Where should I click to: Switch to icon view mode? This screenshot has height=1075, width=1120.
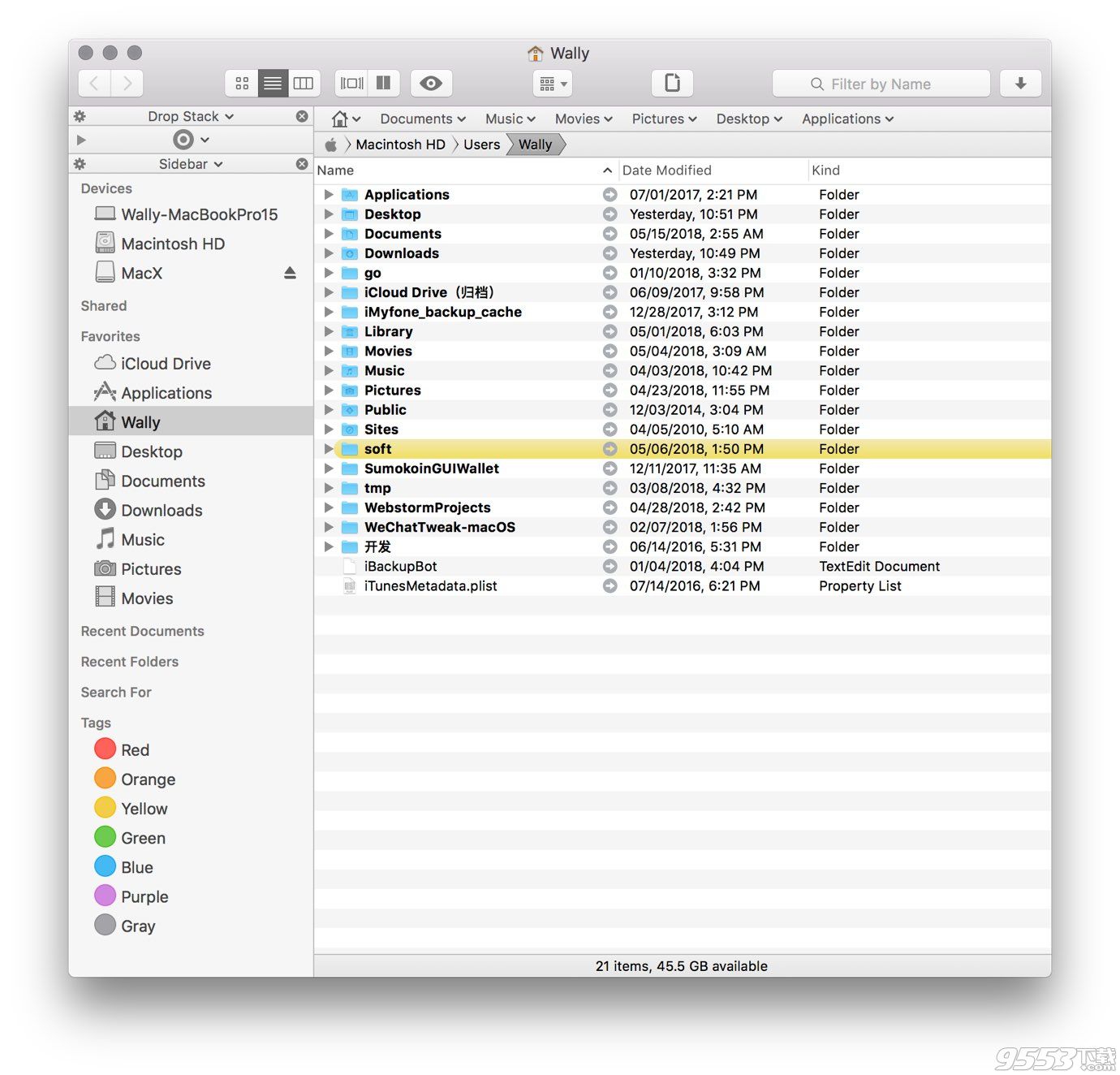pyautogui.click(x=242, y=83)
